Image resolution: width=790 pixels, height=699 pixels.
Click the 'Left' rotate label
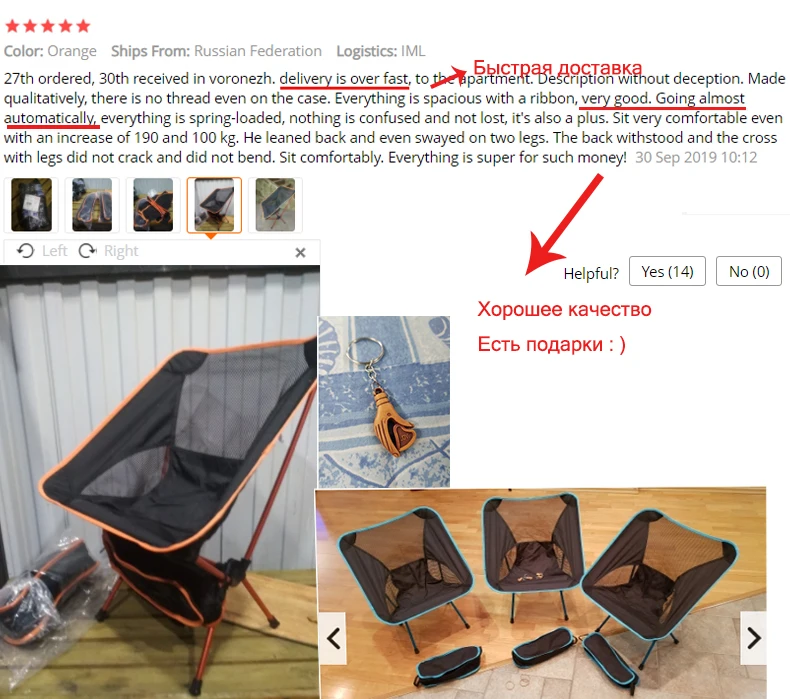point(54,250)
